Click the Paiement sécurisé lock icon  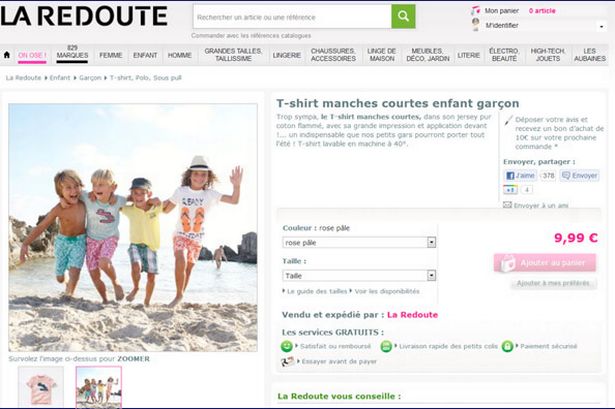point(507,346)
